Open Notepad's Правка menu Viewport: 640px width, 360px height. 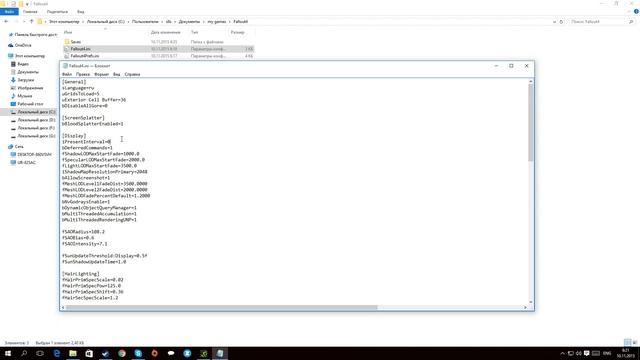click(x=83, y=74)
